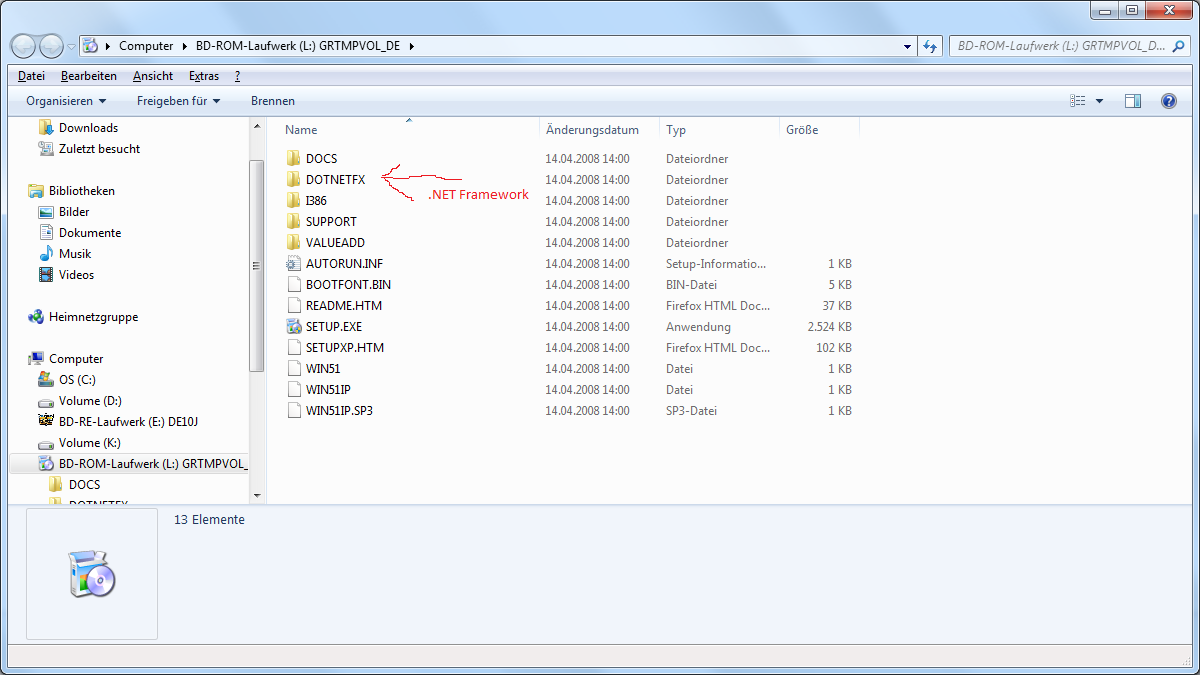Toggle the preview pane icon

[x=1133, y=101]
